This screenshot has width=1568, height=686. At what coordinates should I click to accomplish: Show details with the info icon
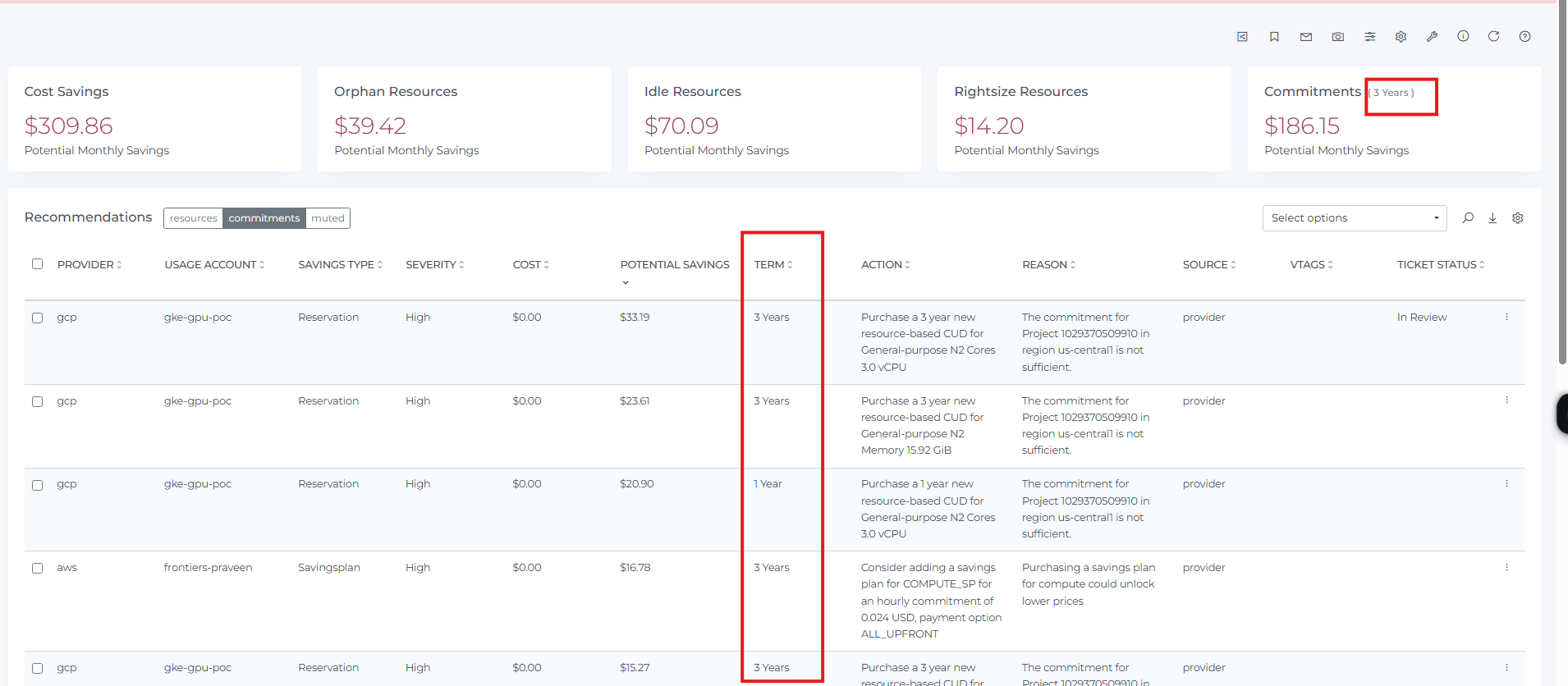pos(1463,36)
